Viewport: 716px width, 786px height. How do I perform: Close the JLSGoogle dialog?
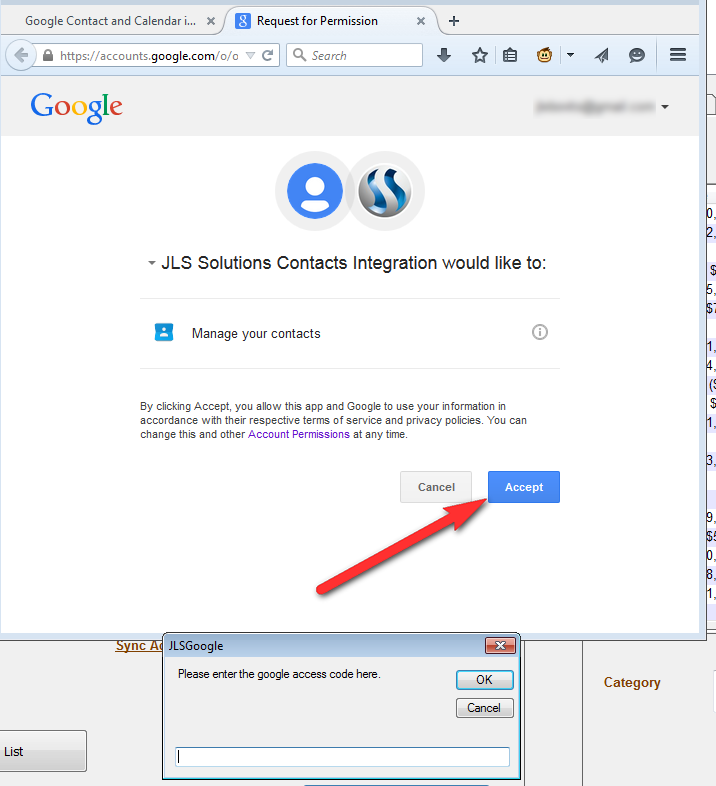[500, 646]
